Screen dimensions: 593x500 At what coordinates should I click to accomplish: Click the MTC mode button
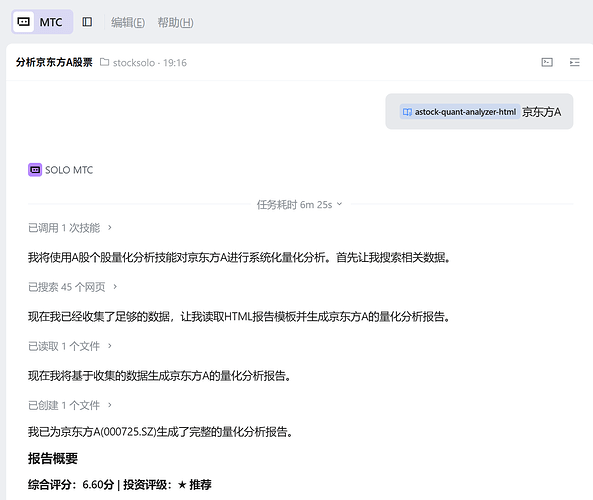pos(42,22)
